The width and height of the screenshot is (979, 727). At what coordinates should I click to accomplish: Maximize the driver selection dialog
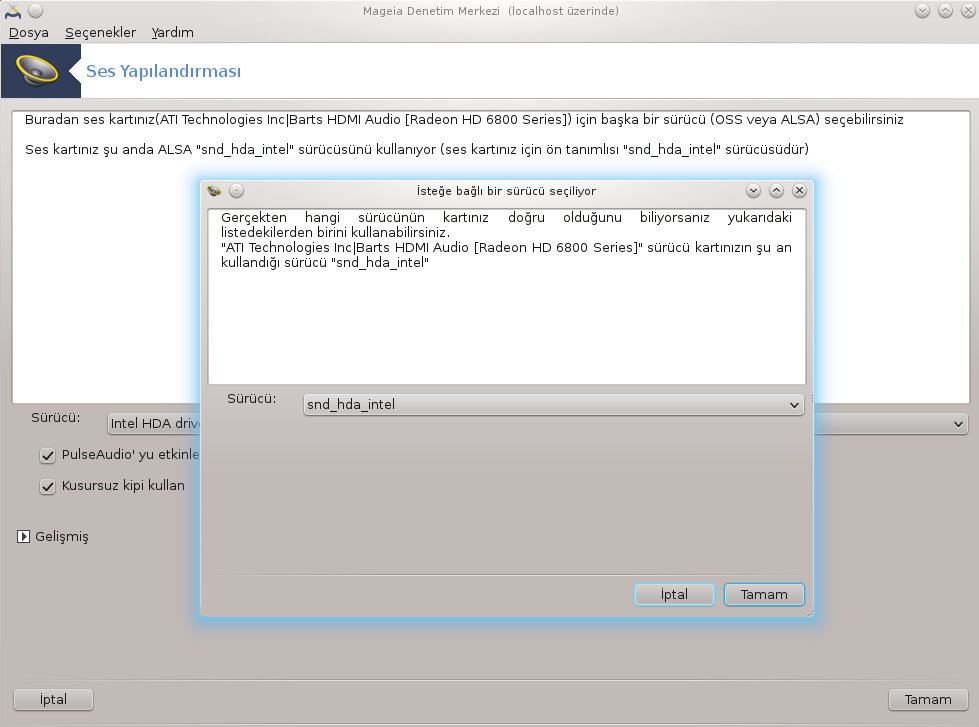[x=776, y=190]
